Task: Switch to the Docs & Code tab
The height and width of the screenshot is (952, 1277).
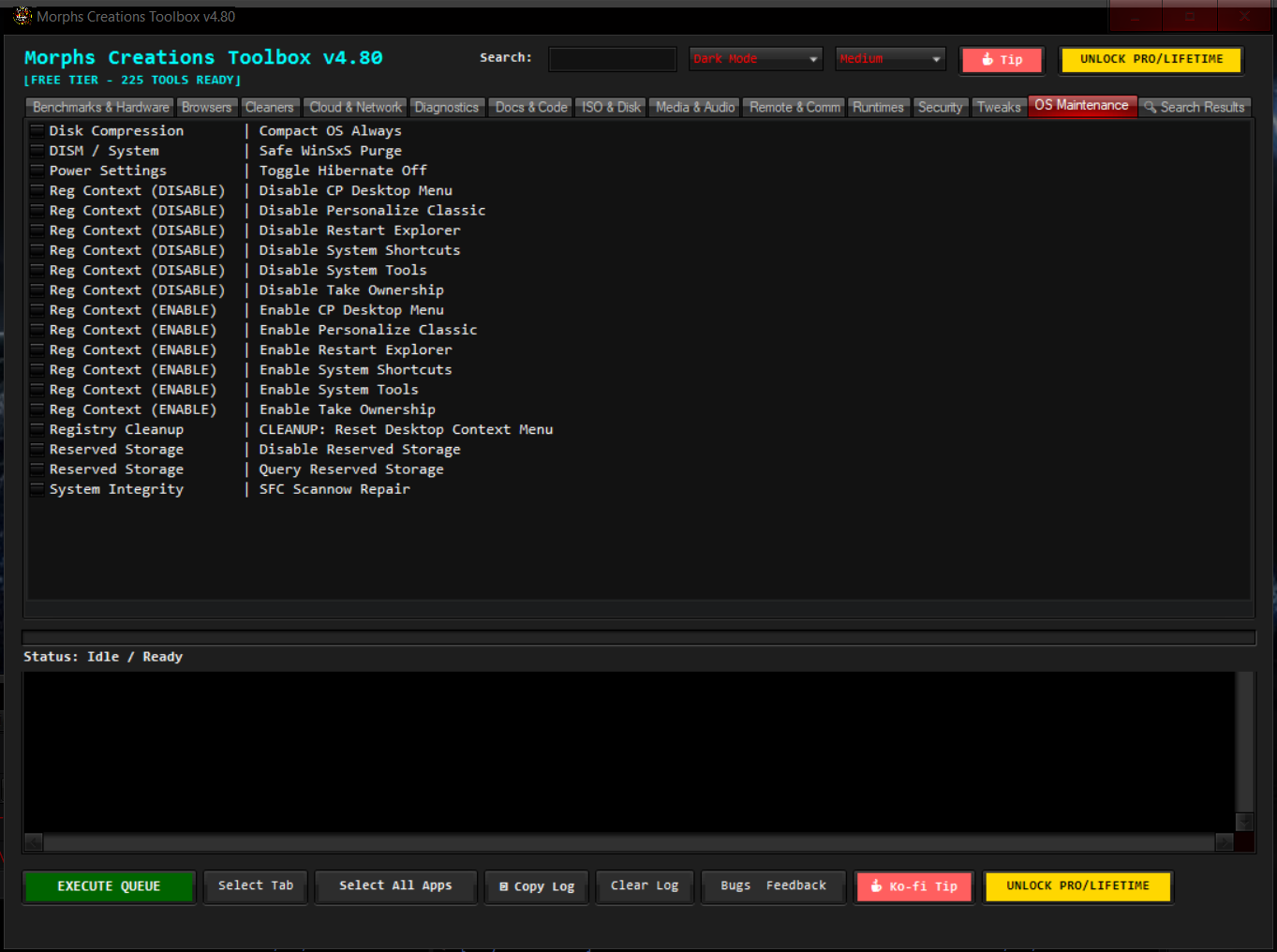Action: 531,108
